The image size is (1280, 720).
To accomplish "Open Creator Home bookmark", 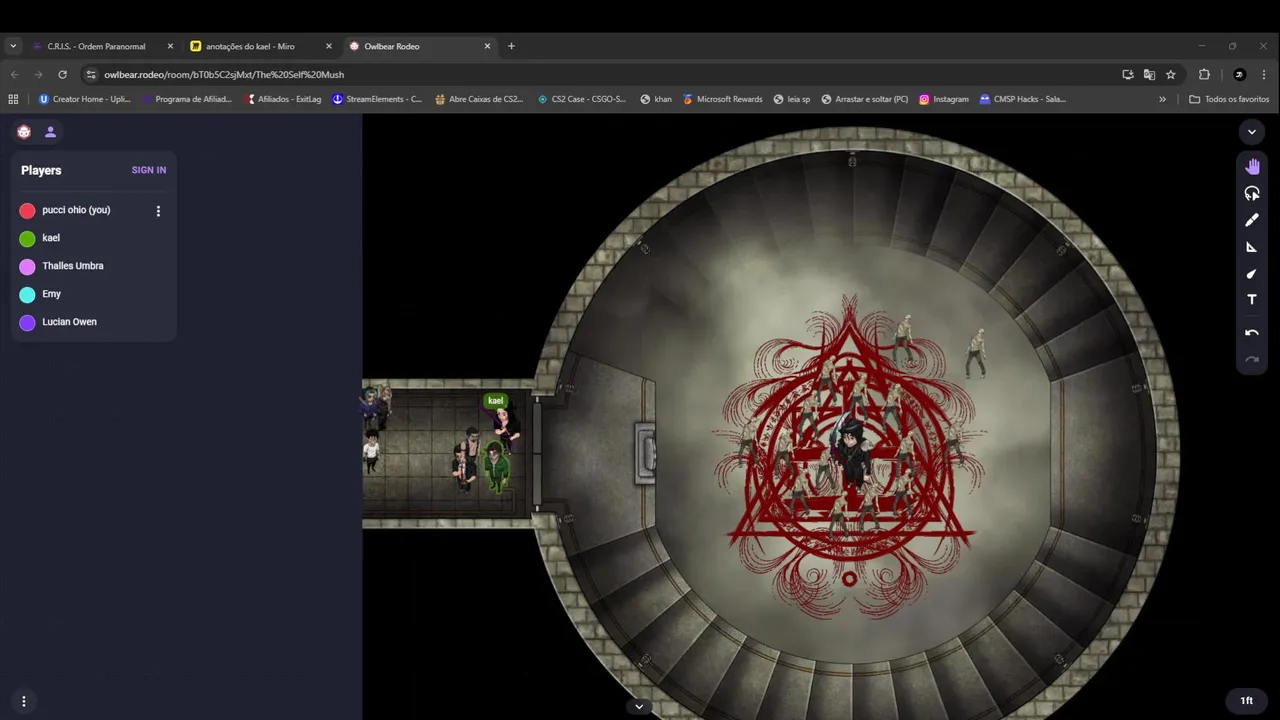I will tap(85, 99).
